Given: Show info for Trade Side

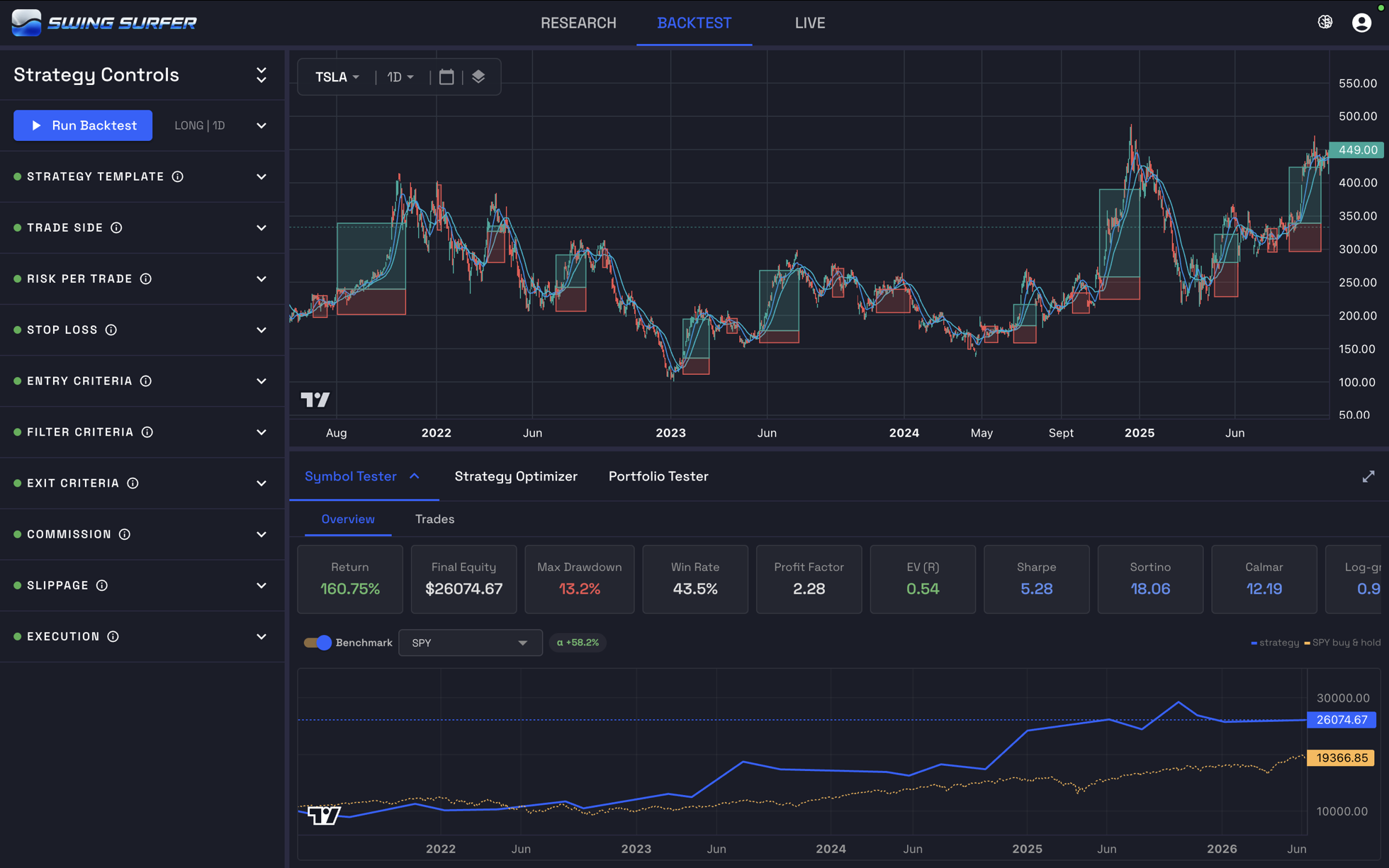Looking at the screenshot, I should point(116,227).
